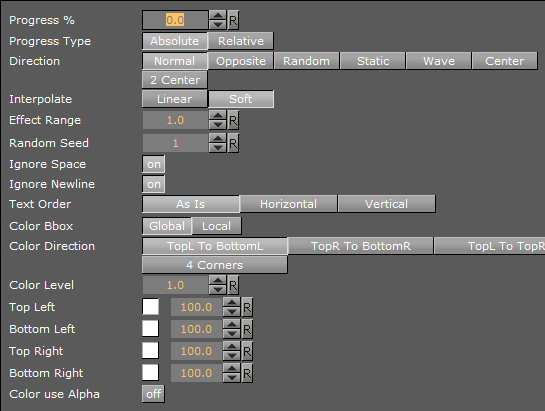The width and height of the screenshot is (545, 411).
Task: Select Center direction
Action: (x=505, y=61)
